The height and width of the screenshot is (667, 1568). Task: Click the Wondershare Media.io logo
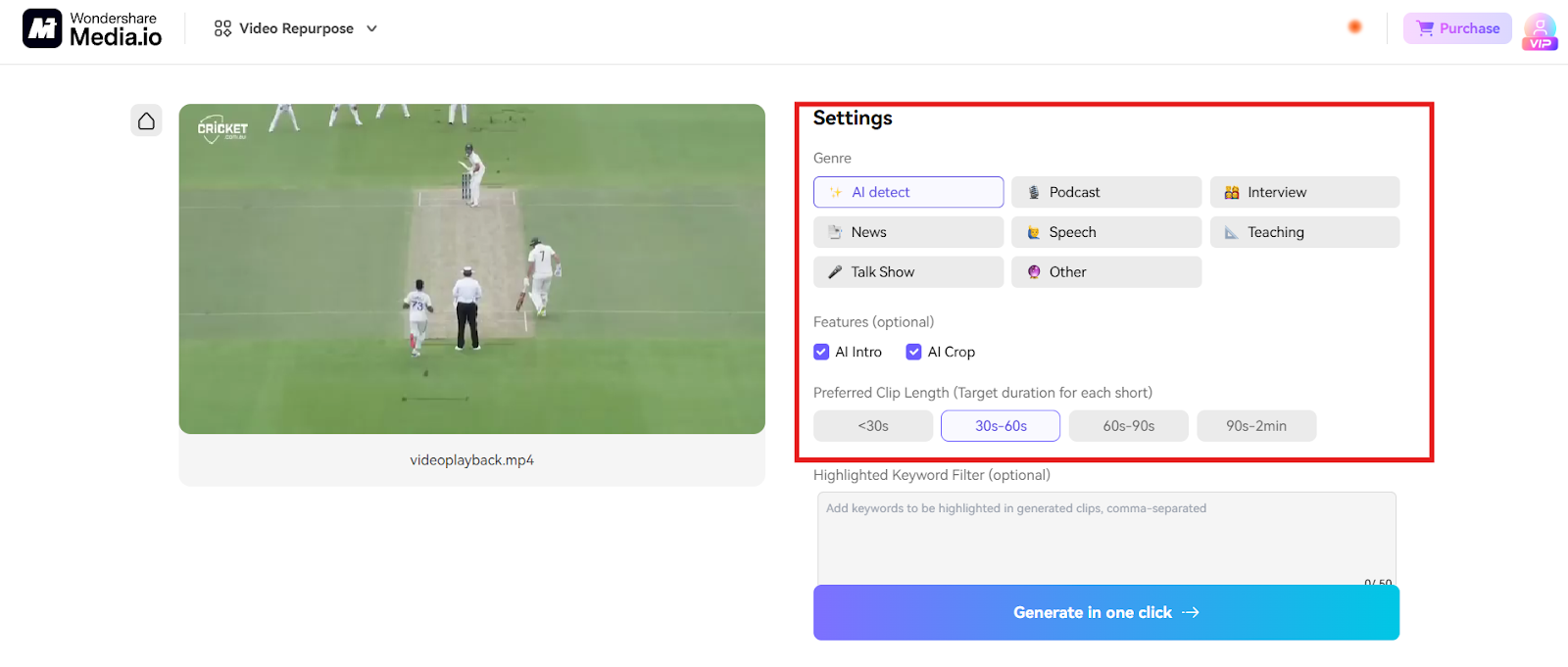pyautogui.click(x=92, y=28)
